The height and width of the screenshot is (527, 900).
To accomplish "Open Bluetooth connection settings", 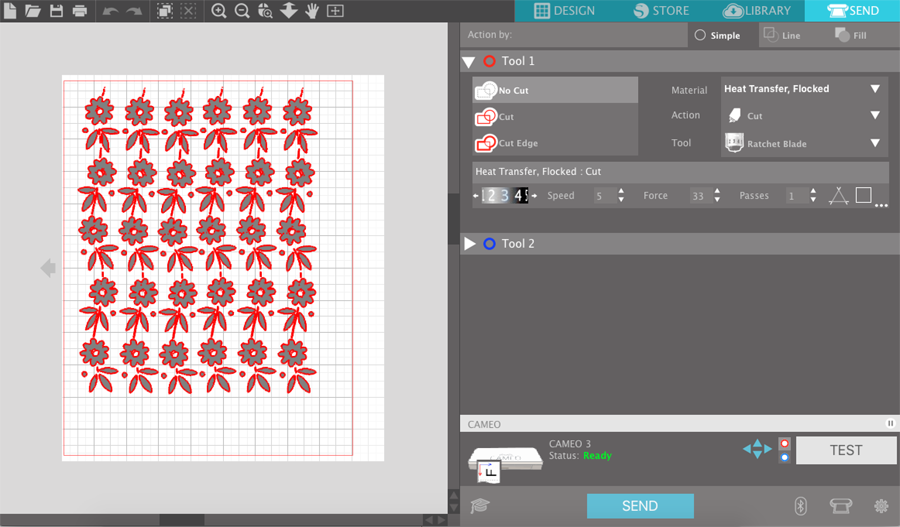I will click(x=801, y=506).
